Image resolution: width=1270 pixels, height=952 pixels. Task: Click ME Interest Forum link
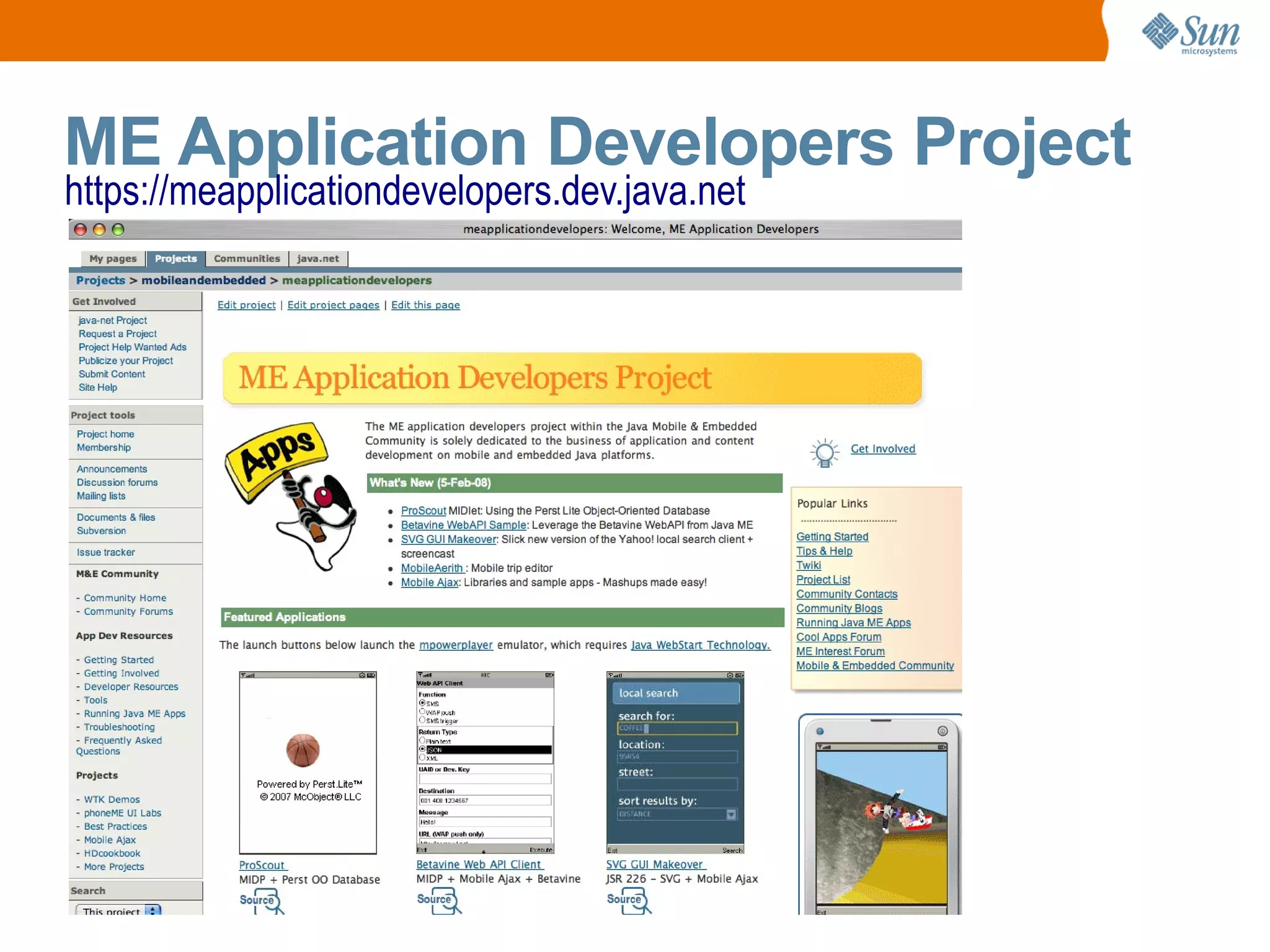coord(840,651)
